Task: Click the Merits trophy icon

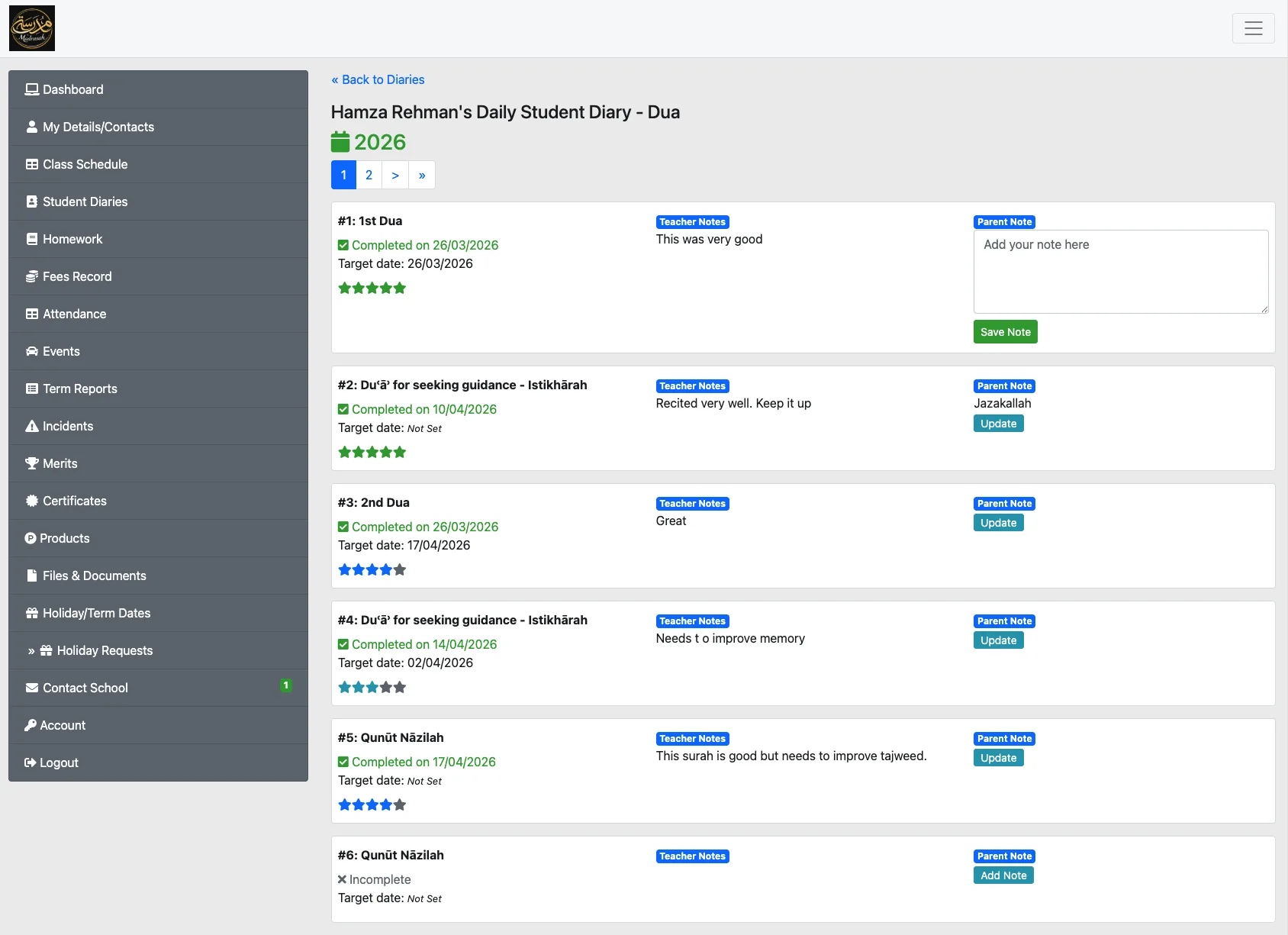Action: point(32,463)
